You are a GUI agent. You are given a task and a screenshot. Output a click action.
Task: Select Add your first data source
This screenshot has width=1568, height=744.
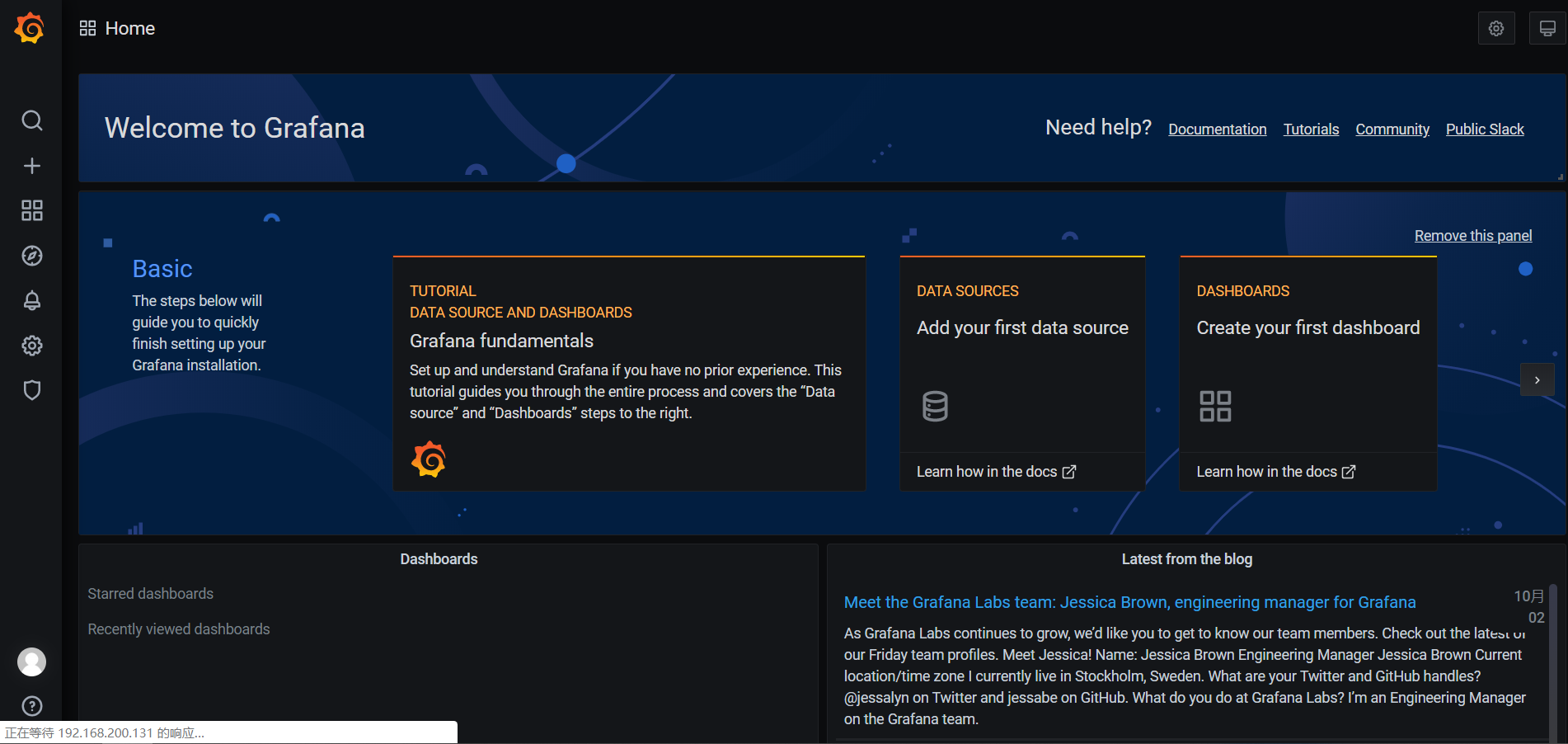tap(1021, 328)
